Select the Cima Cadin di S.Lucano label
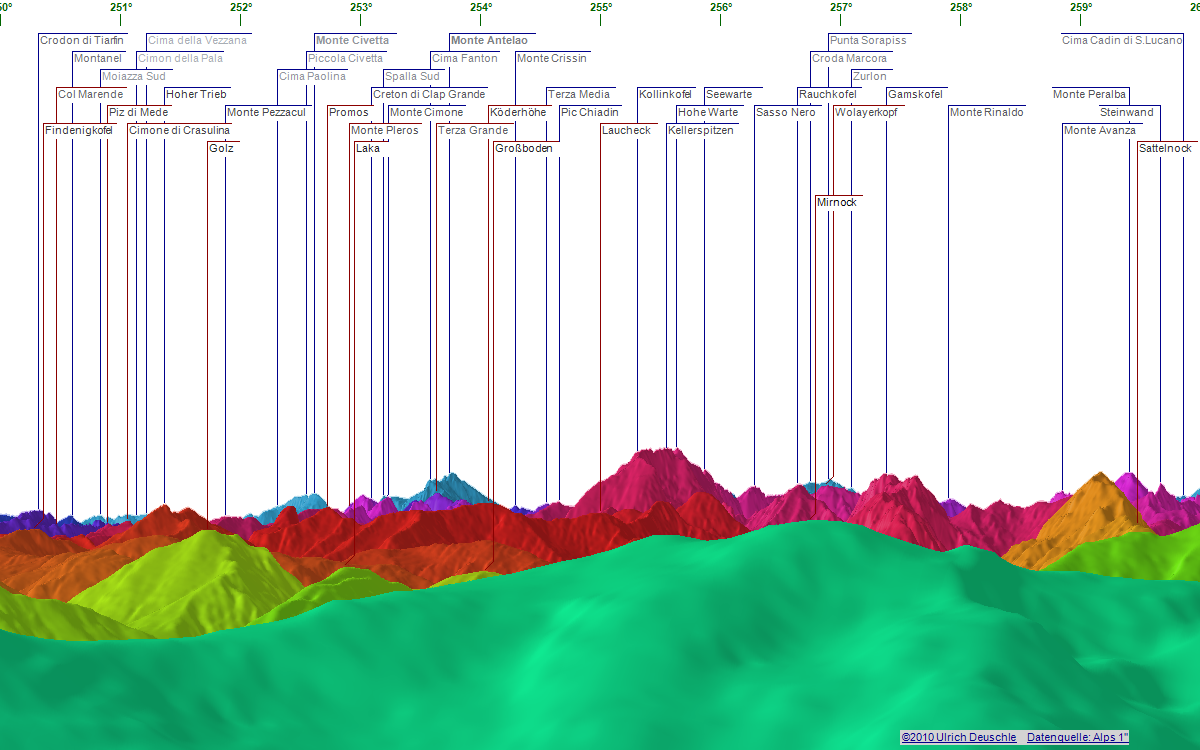Screen dimensions: 1200x750 click(x=1122, y=41)
